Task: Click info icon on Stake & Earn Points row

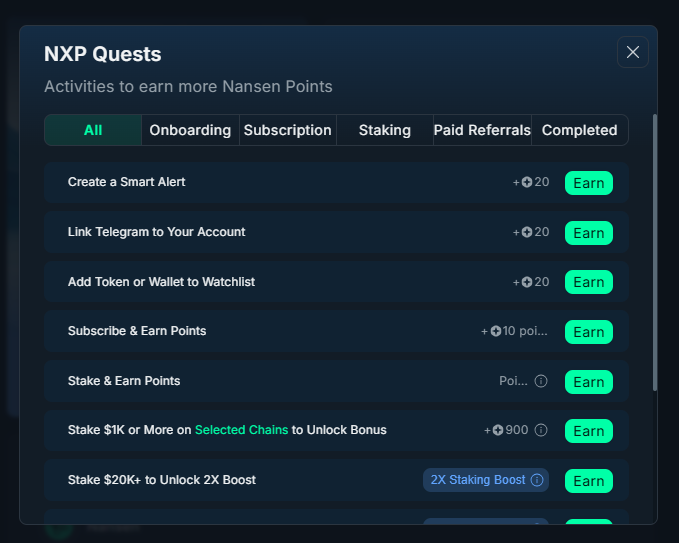Action: [x=541, y=381]
